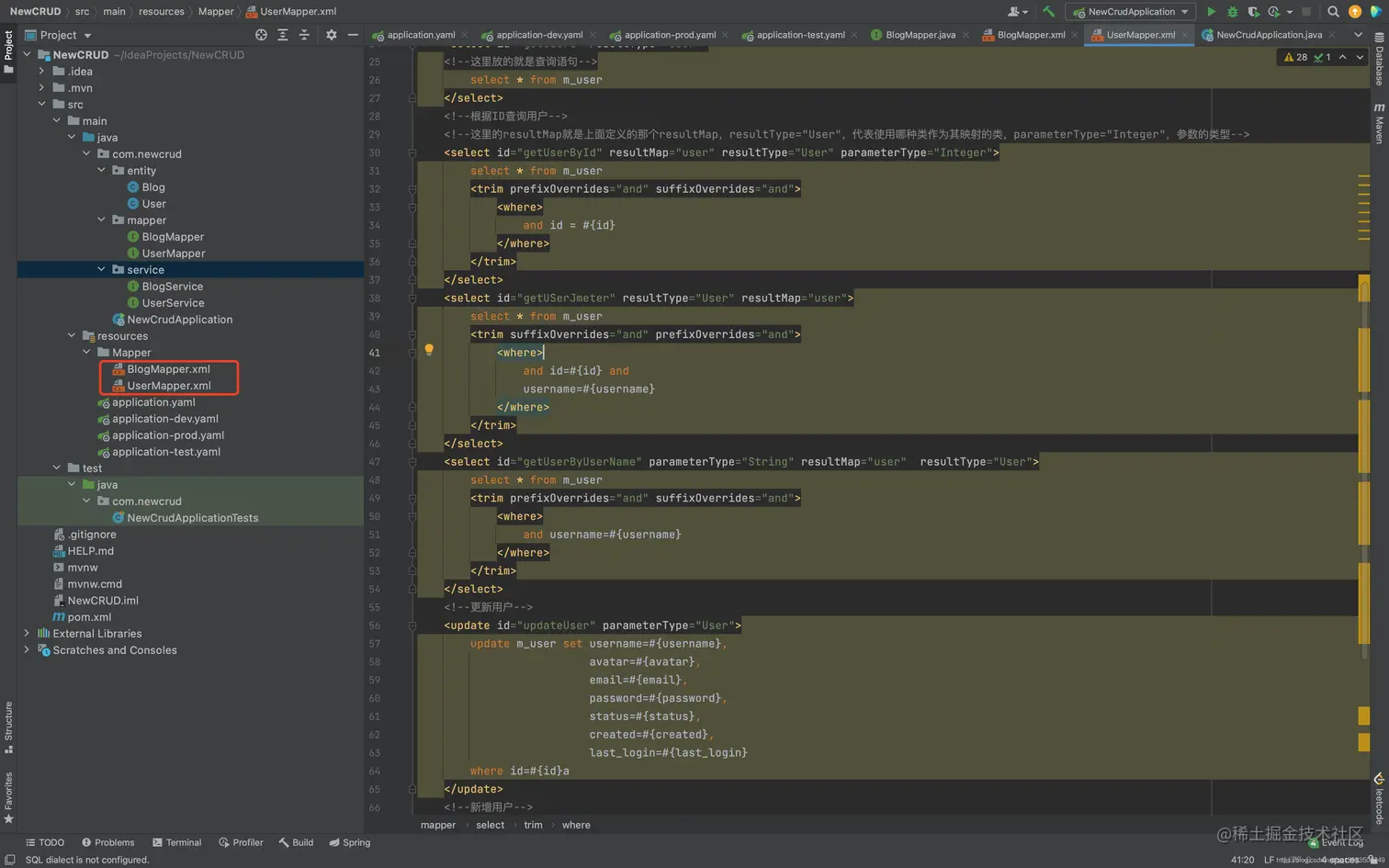Start debugging with the bug icon
1389x868 pixels.
tap(1232, 12)
